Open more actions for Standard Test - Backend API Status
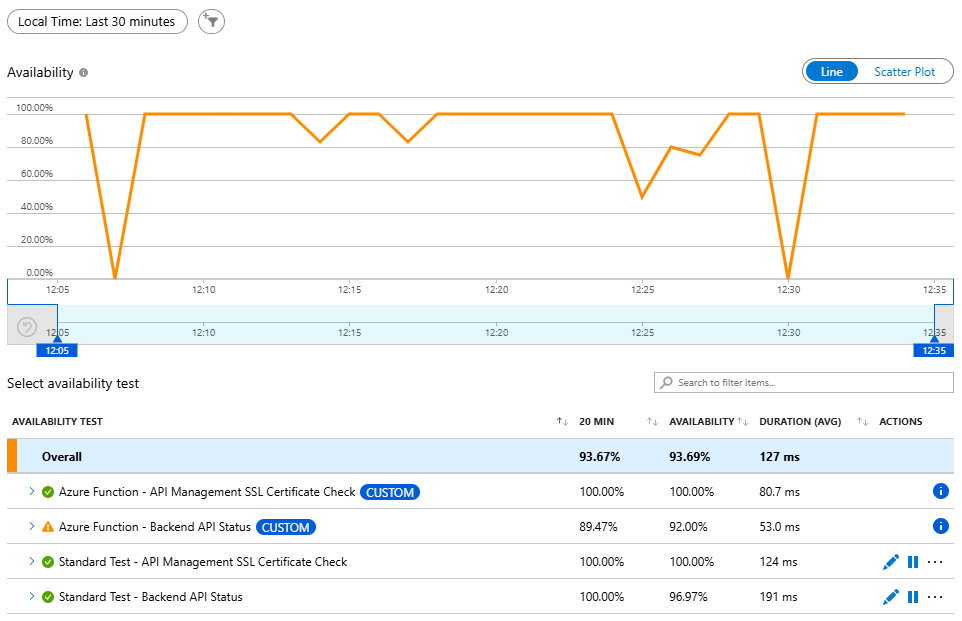 click(x=935, y=596)
